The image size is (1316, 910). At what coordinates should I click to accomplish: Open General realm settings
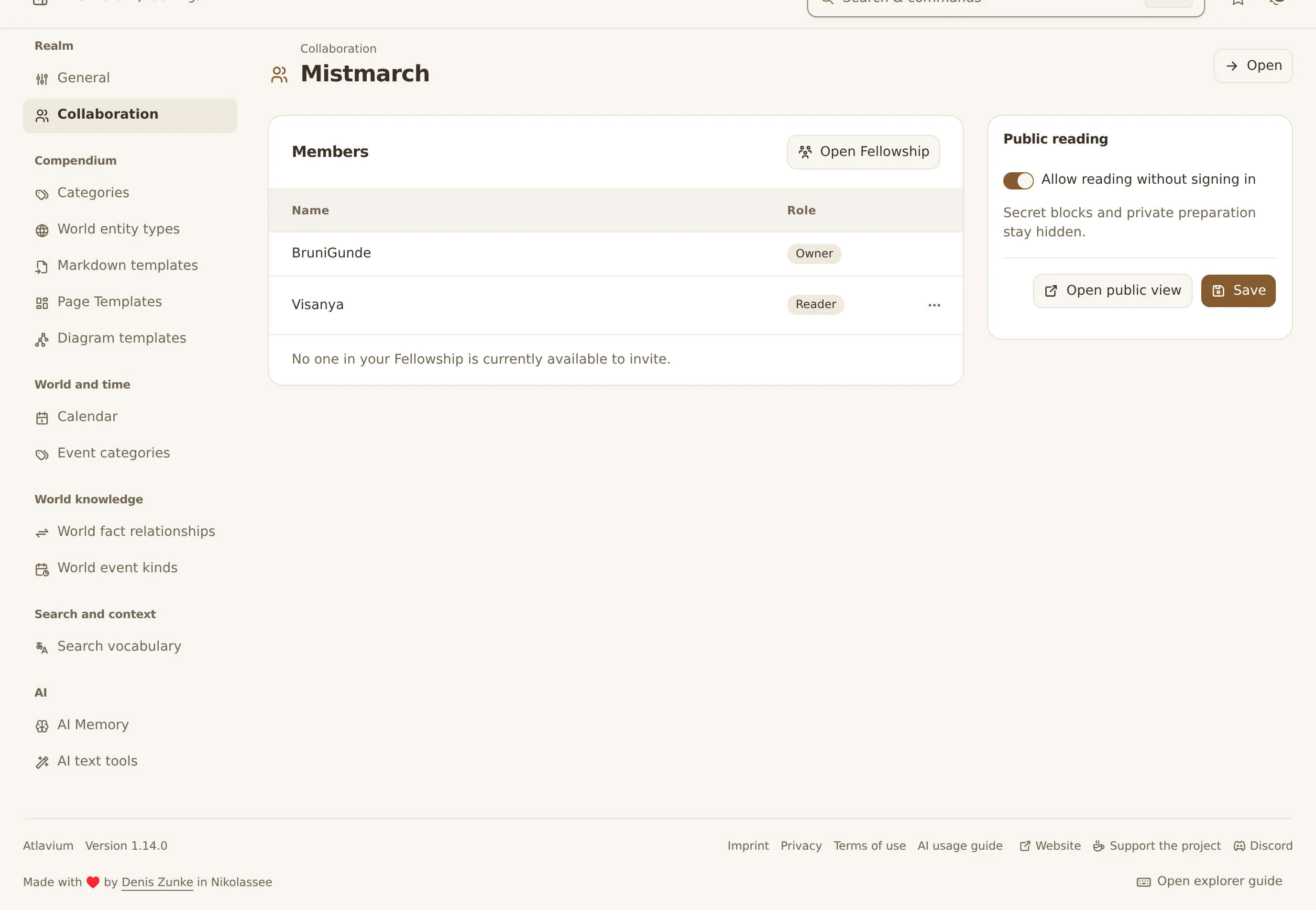pyautogui.click(x=130, y=78)
